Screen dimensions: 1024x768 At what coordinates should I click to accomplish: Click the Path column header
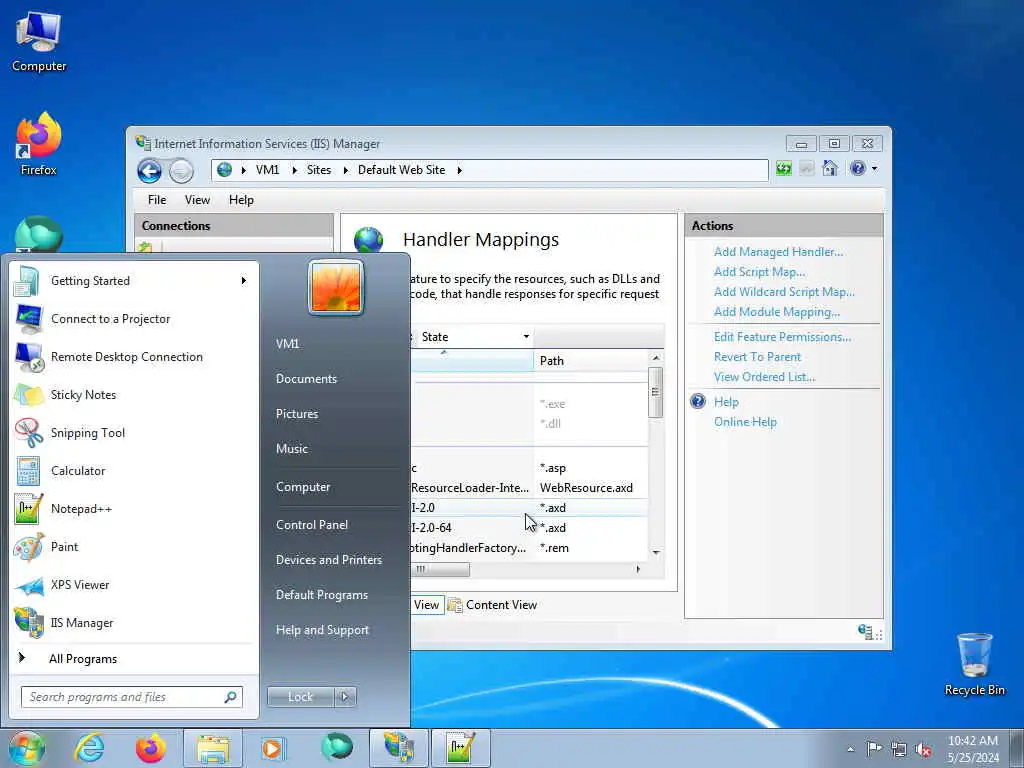[591, 360]
